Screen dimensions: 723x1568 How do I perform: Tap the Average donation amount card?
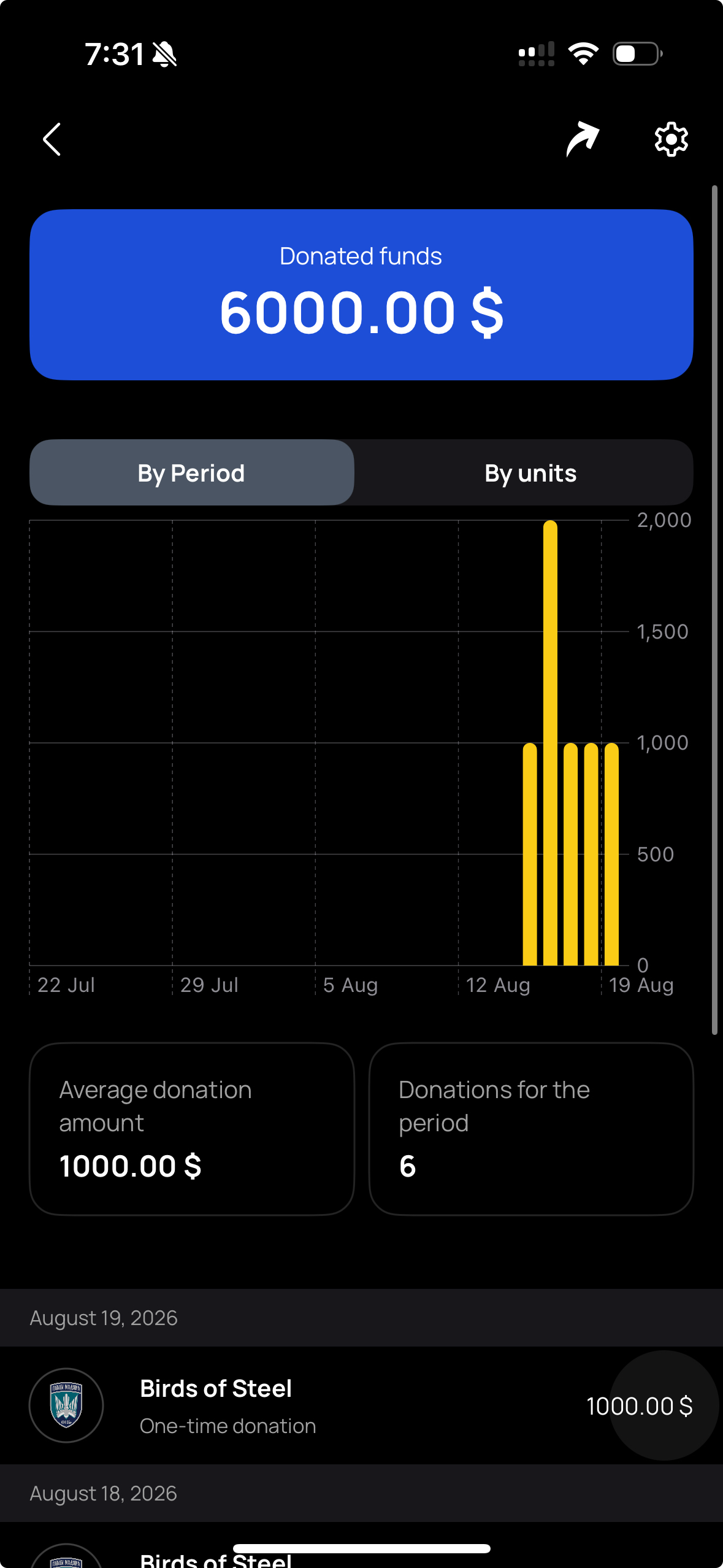(x=192, y=1129)
